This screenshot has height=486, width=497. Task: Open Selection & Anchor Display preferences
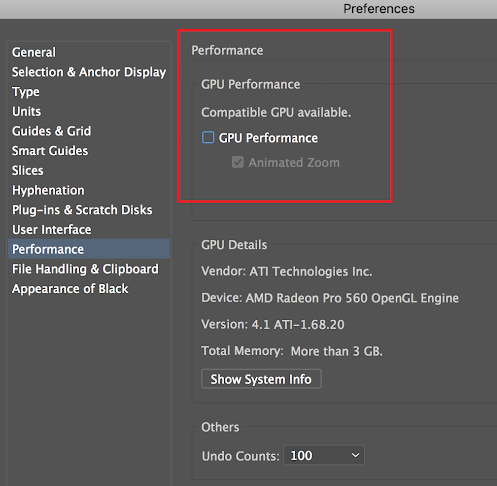click(89, 72)
